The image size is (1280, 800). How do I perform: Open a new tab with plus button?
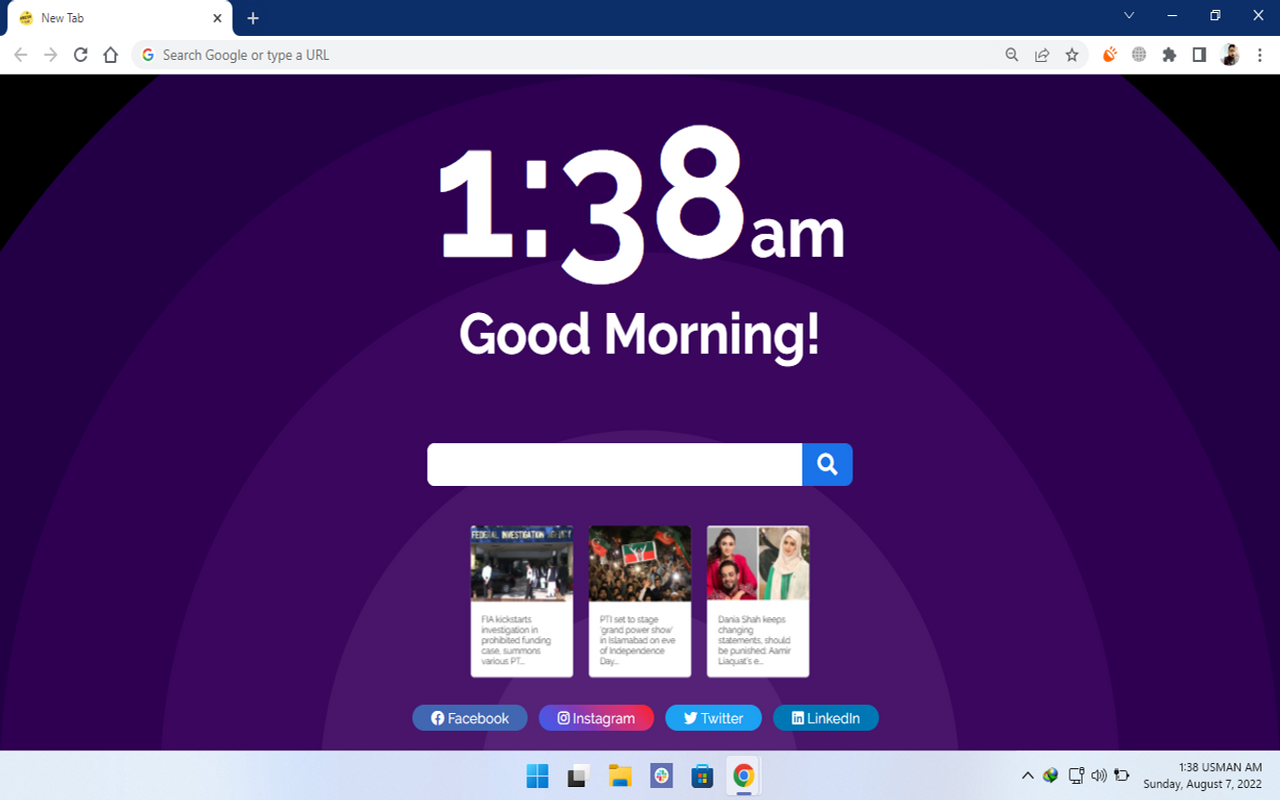coord(253,18)
